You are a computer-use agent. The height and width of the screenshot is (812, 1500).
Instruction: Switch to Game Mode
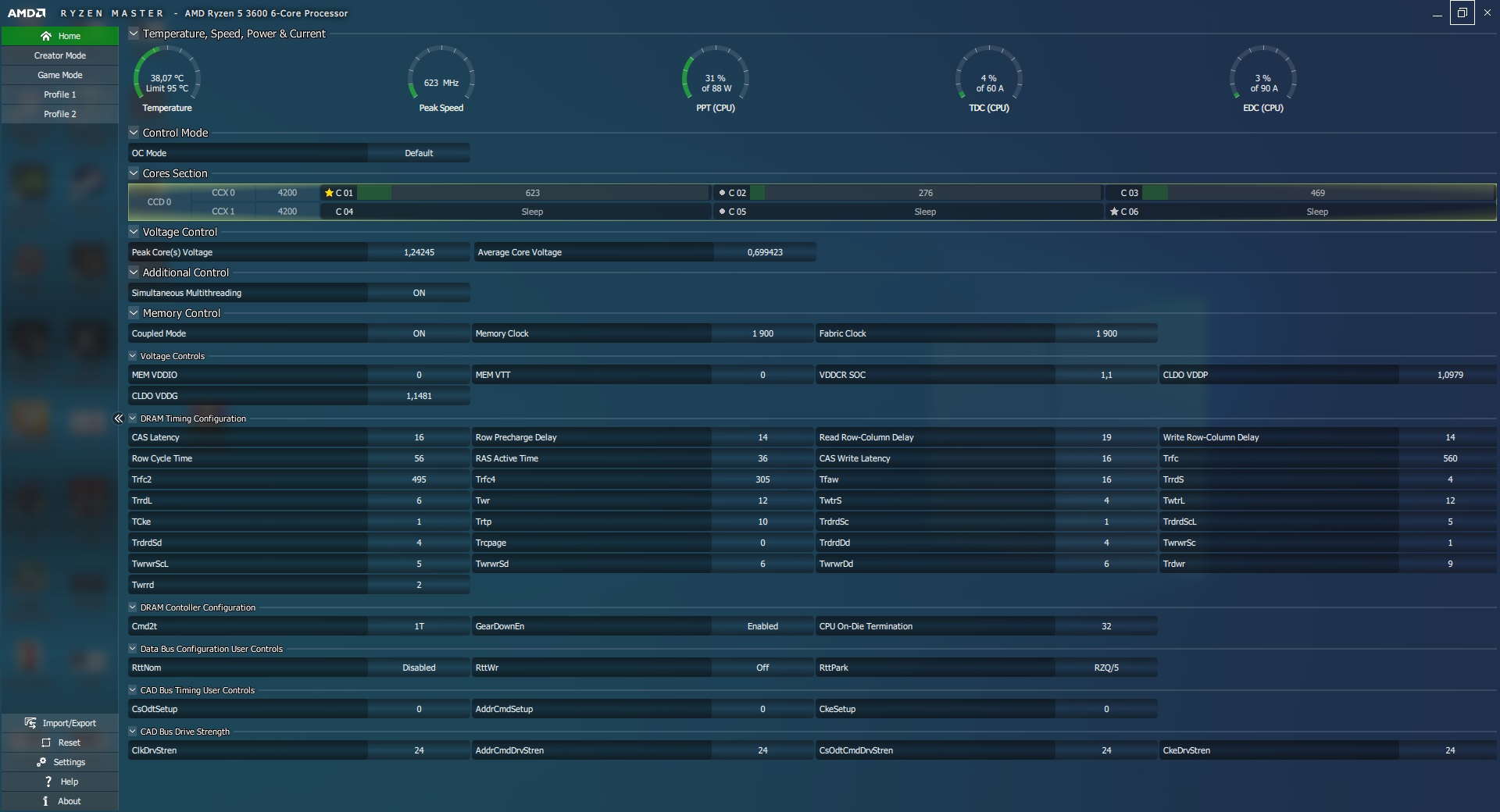point(60,75)
